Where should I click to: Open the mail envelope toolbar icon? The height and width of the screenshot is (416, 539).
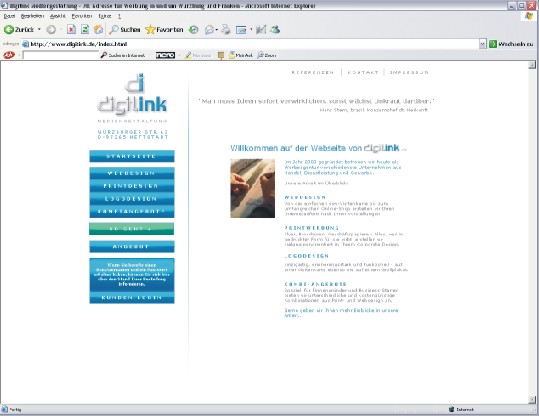pyautogui.click(x=209, y=30)
